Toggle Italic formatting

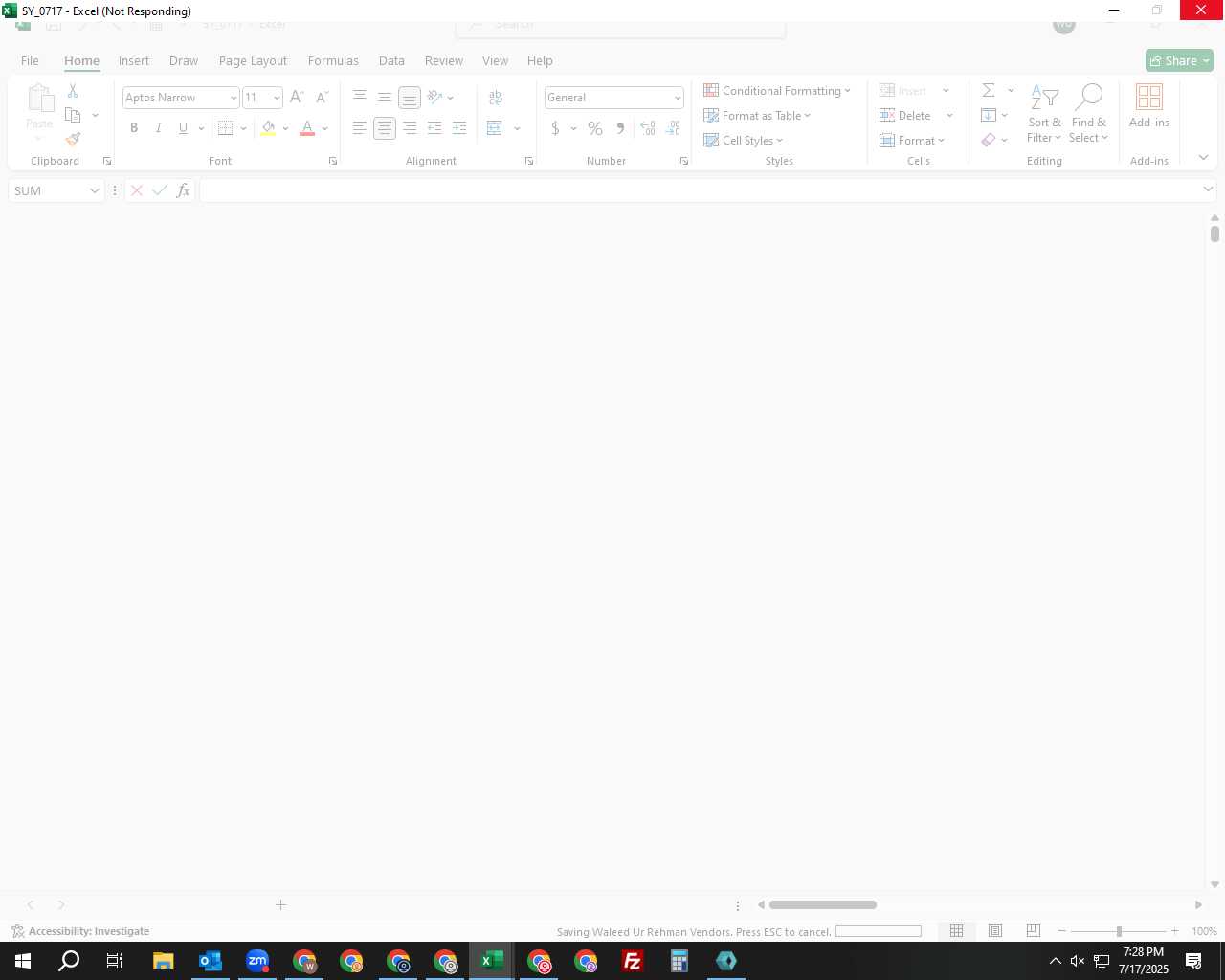159,128
